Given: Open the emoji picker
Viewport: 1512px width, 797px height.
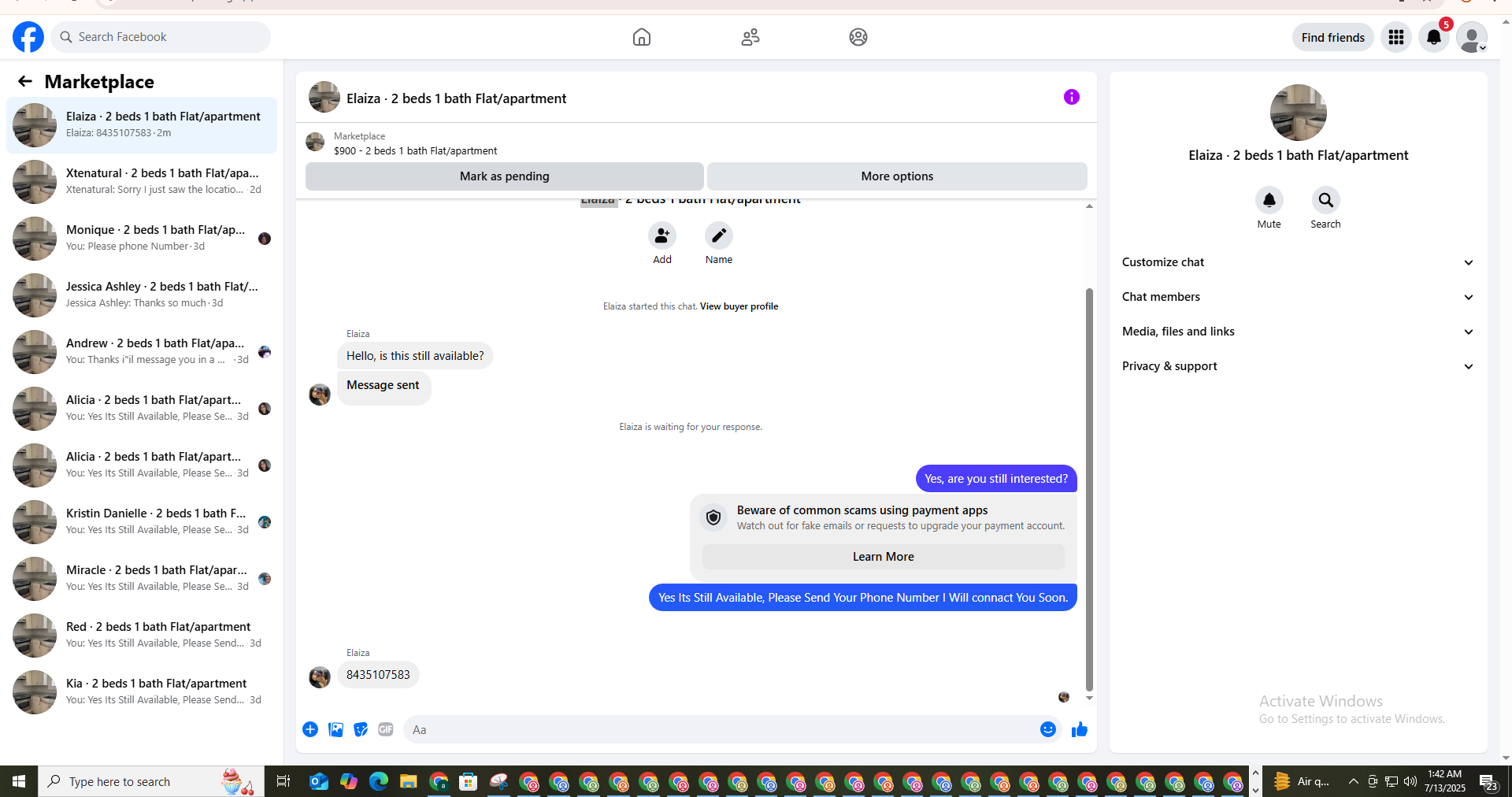Looking at the screenshot, I should pos(1048,729).
